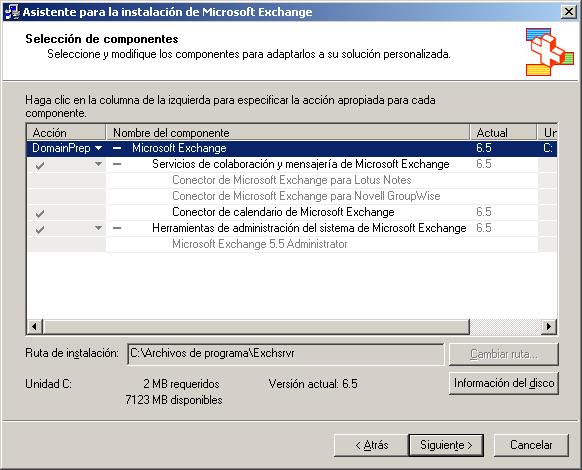This screenshot has height=470, width=582.
Task: Open the DomainPrep action dropdown
Action: point(98,148)
